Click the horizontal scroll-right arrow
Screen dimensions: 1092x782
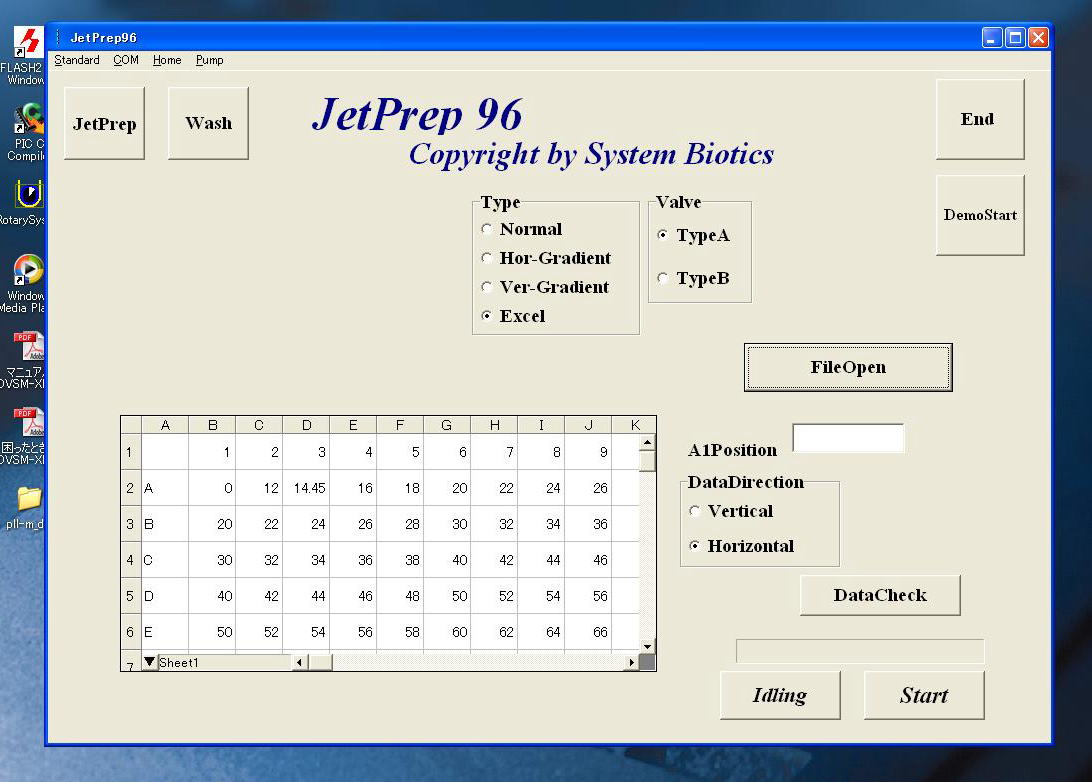[x=631, y=662]
